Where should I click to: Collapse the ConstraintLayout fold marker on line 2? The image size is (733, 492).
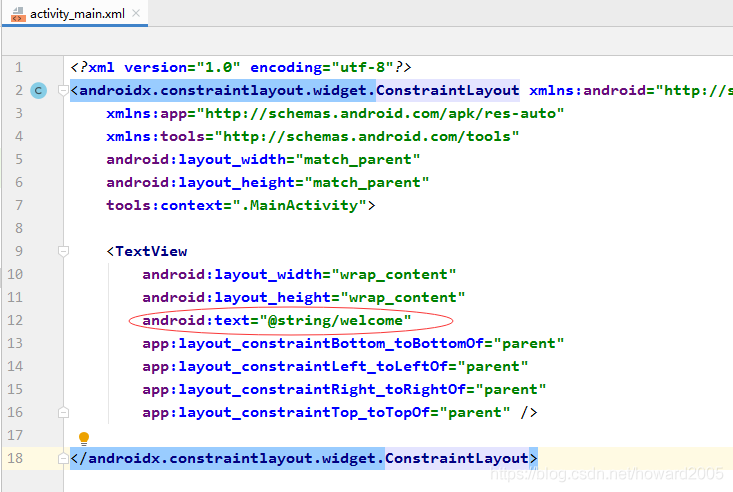(64, 90)
